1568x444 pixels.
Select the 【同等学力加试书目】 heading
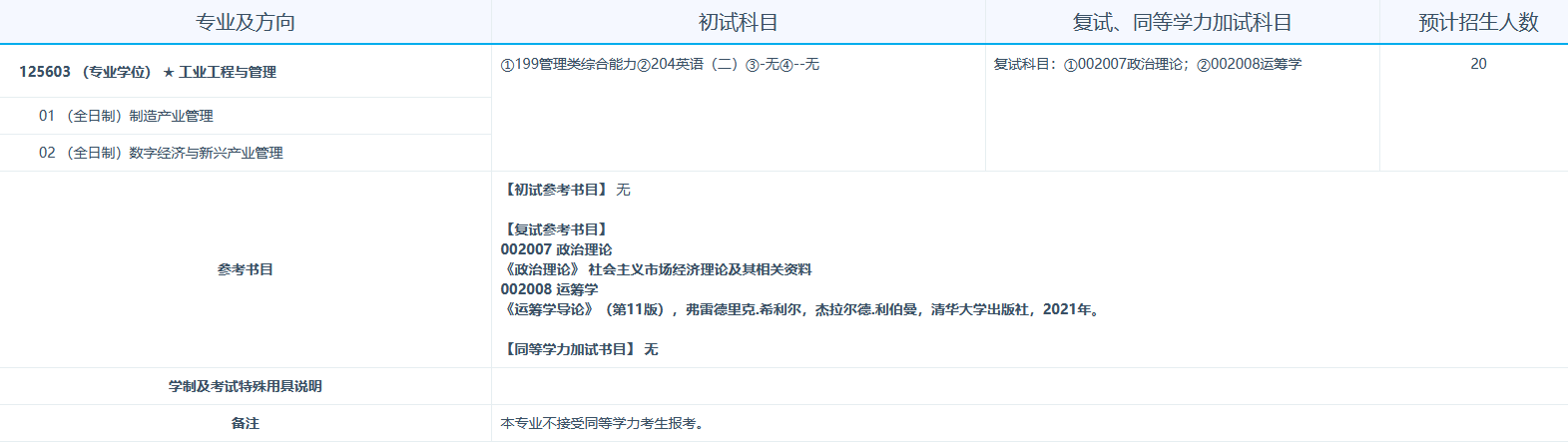569,349
